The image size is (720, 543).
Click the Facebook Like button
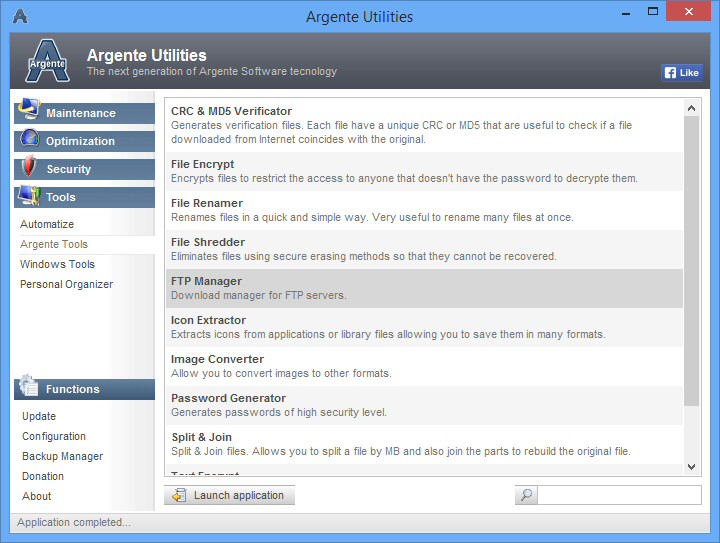click(x=682, y=73)
